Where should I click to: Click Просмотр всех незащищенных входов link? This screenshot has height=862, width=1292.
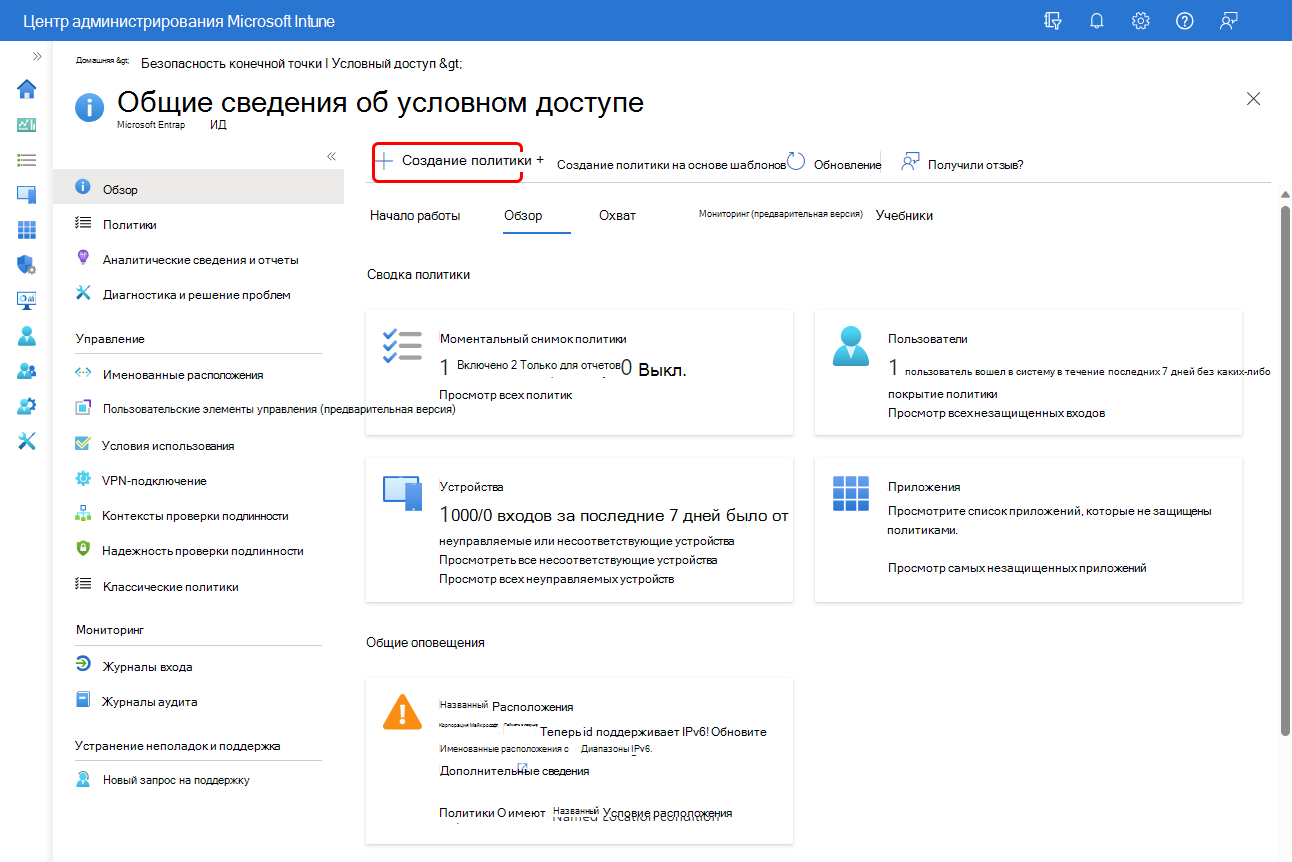coord(996,412)
